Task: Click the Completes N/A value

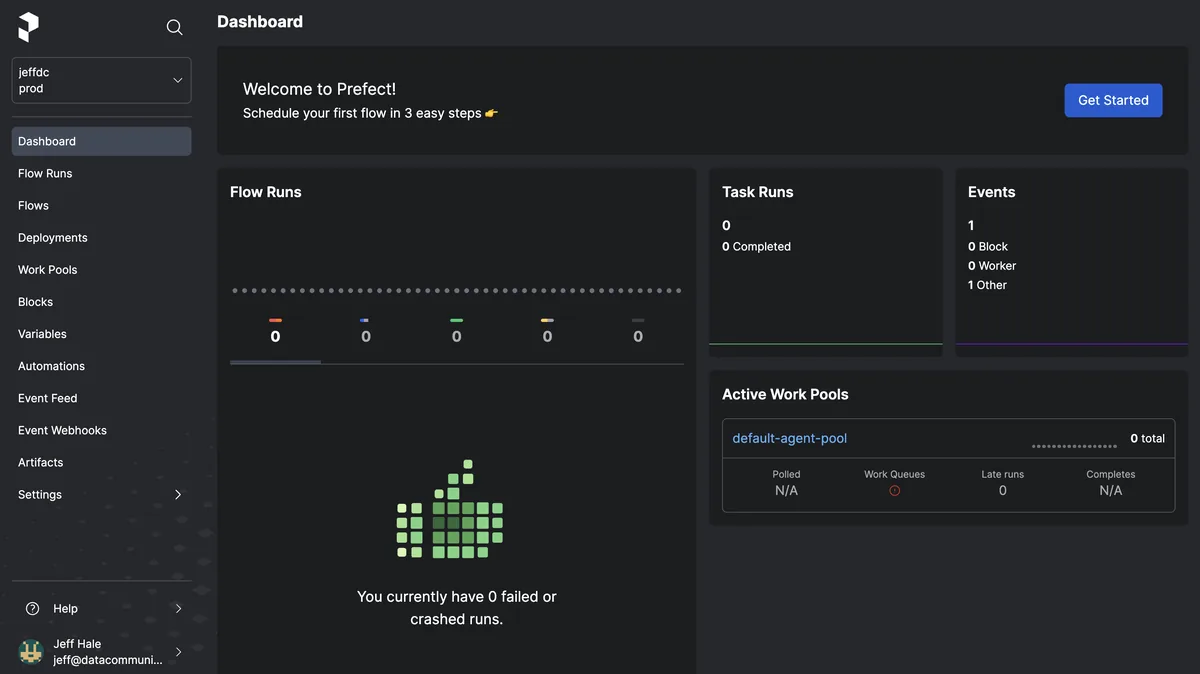Action: [x=1111, y=491]
